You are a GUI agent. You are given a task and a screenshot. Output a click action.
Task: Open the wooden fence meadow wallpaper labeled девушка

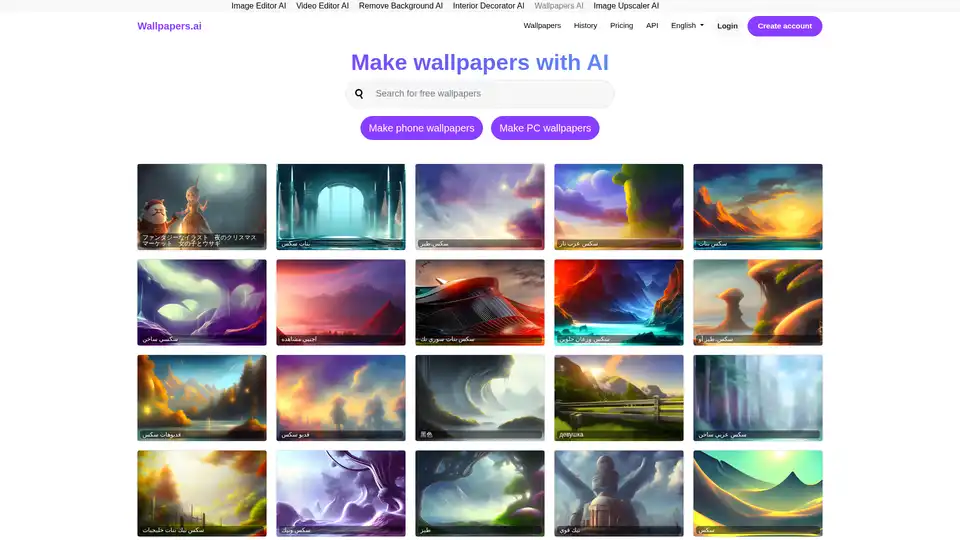tap(618, 397)
